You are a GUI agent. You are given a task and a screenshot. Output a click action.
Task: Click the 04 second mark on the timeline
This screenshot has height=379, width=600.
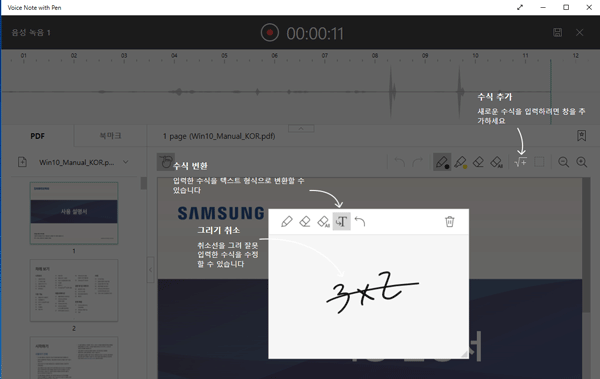point(174,56)
